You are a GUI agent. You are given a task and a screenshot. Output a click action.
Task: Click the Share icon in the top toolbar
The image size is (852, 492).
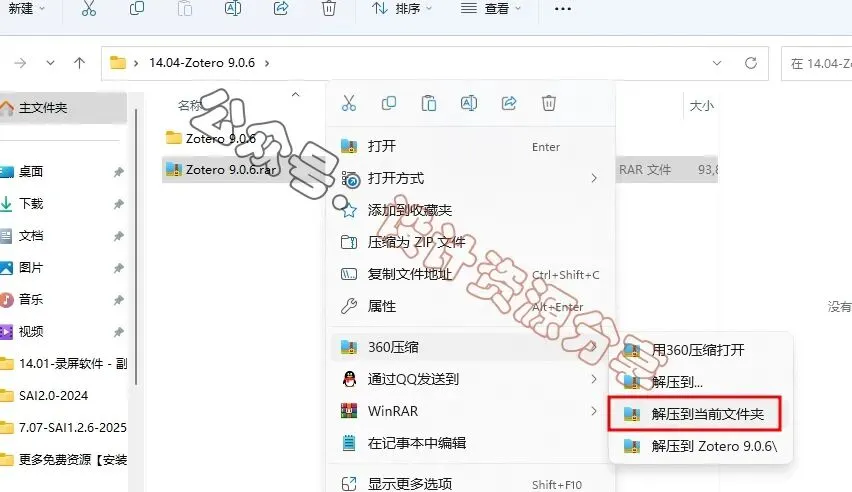coord(281,8)
